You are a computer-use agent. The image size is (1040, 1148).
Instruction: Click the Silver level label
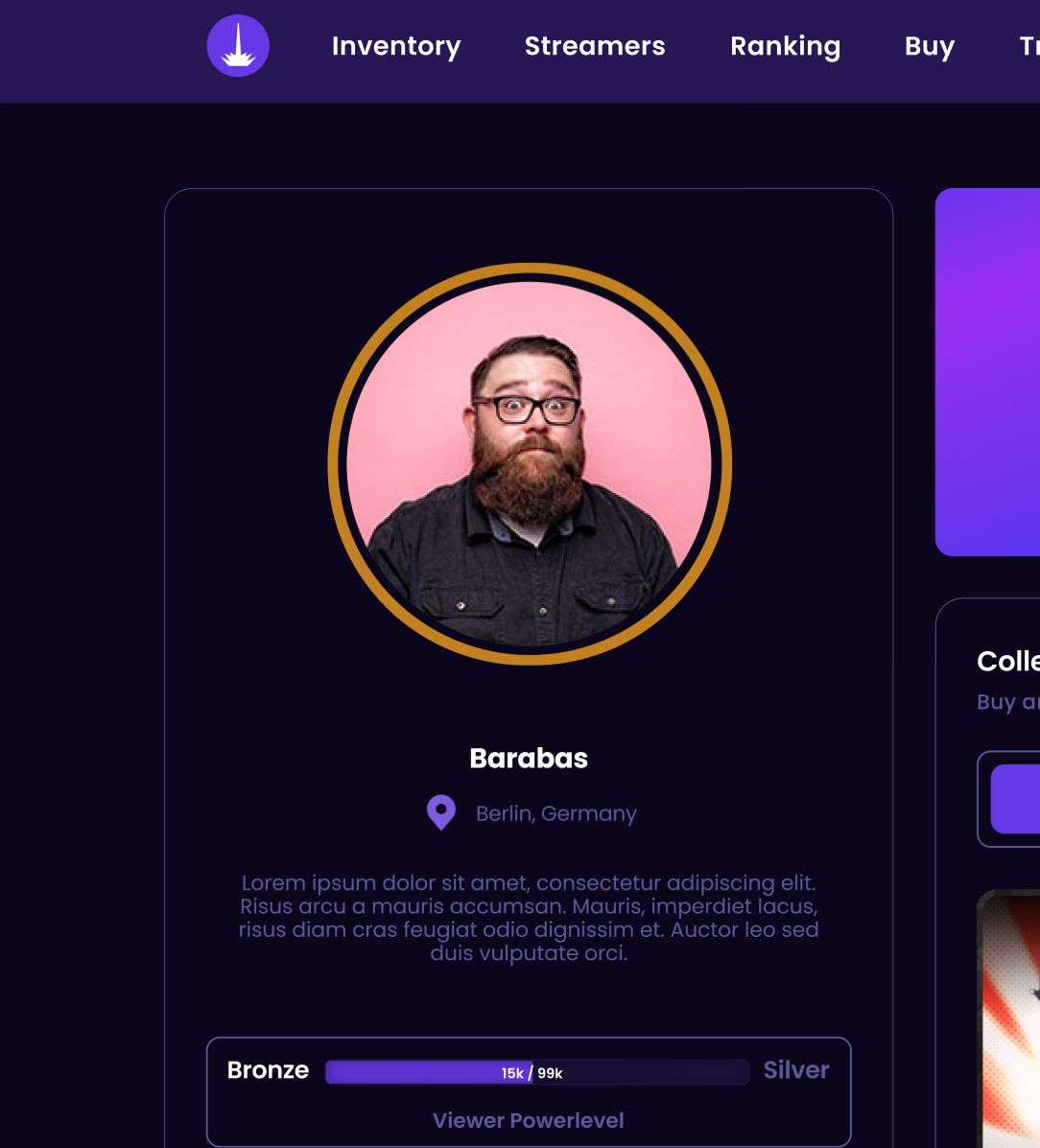click(796, 1069)
